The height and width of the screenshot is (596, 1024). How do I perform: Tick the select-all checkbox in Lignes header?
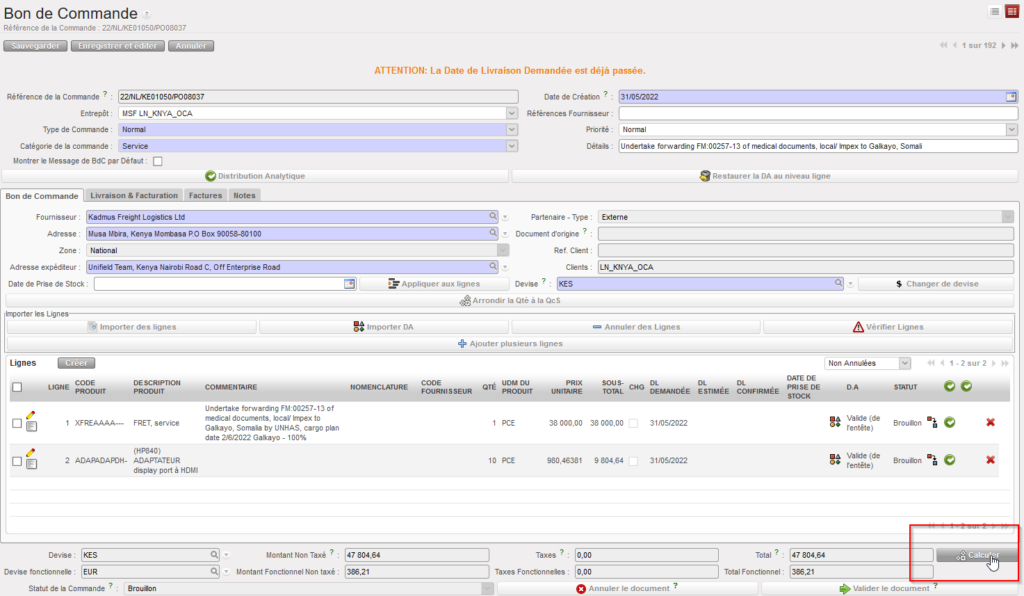[x=16, y=387]
